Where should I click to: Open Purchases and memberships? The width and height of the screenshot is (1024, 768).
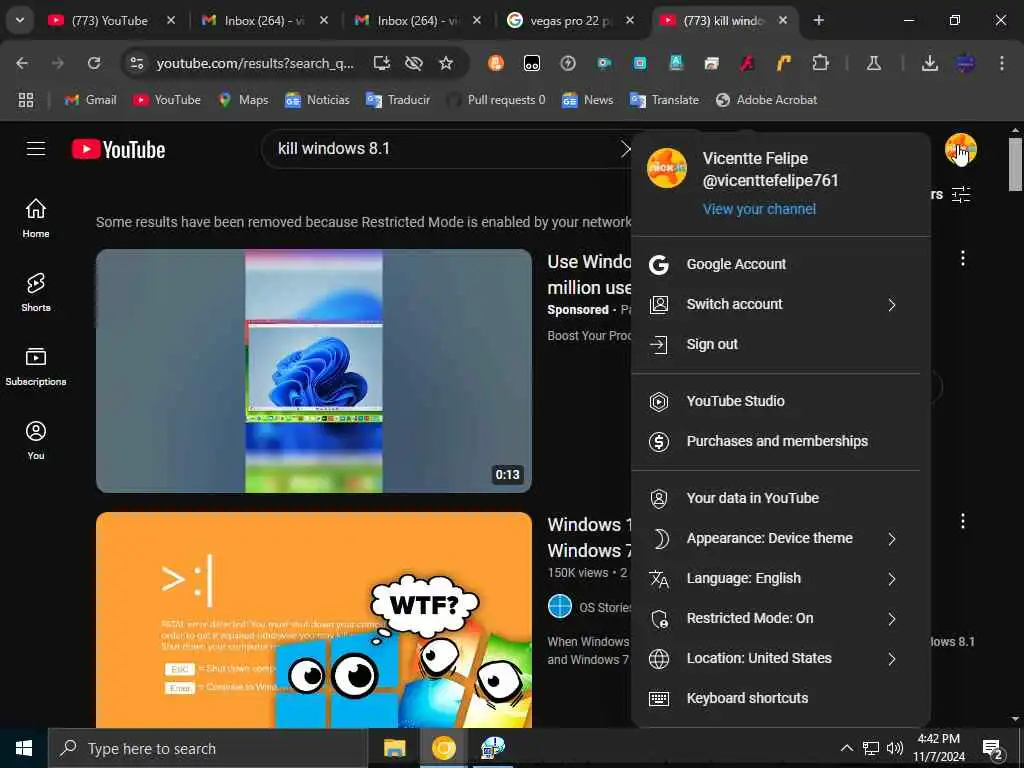tap(776, 441)
